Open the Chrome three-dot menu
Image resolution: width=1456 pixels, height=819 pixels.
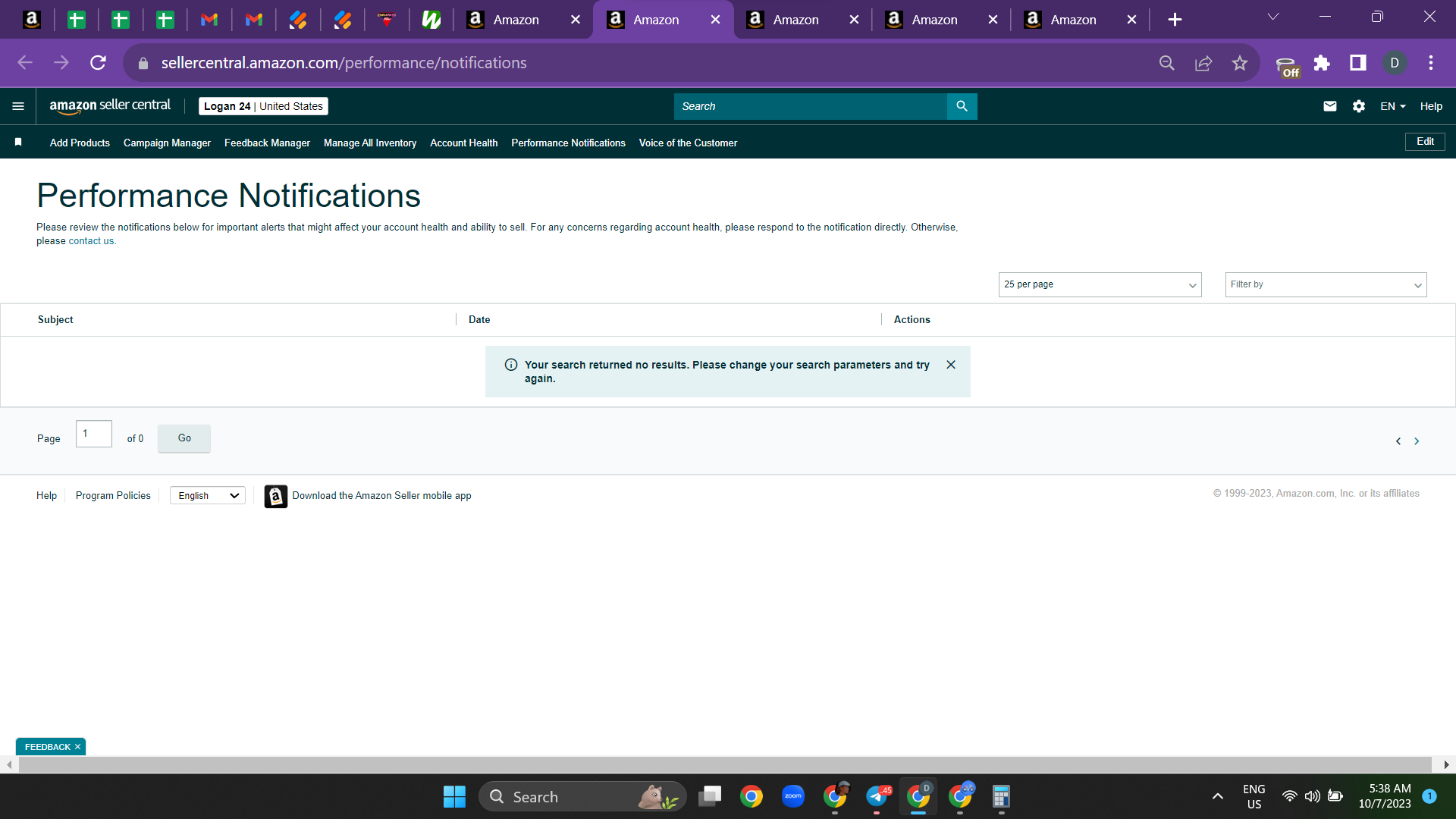(x=1431, y=63)
